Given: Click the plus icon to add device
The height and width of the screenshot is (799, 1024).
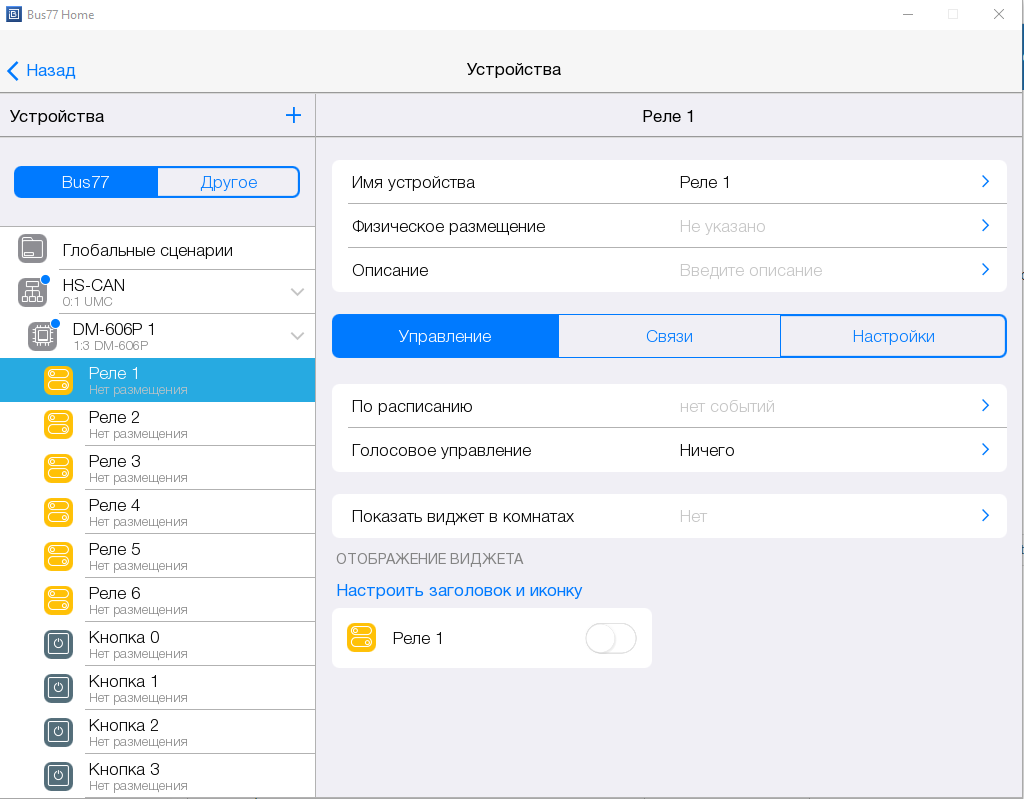Looking at the screenshot, I should pyautogui.click(x=293, y=116).
